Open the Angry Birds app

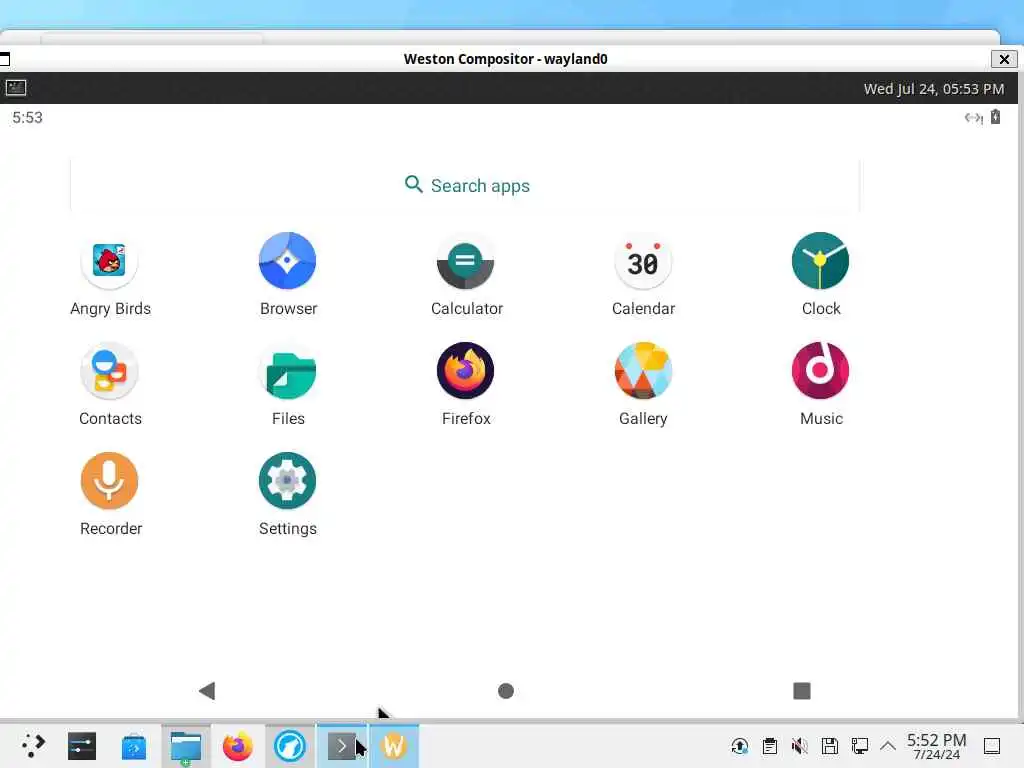[x=110, y=261]
